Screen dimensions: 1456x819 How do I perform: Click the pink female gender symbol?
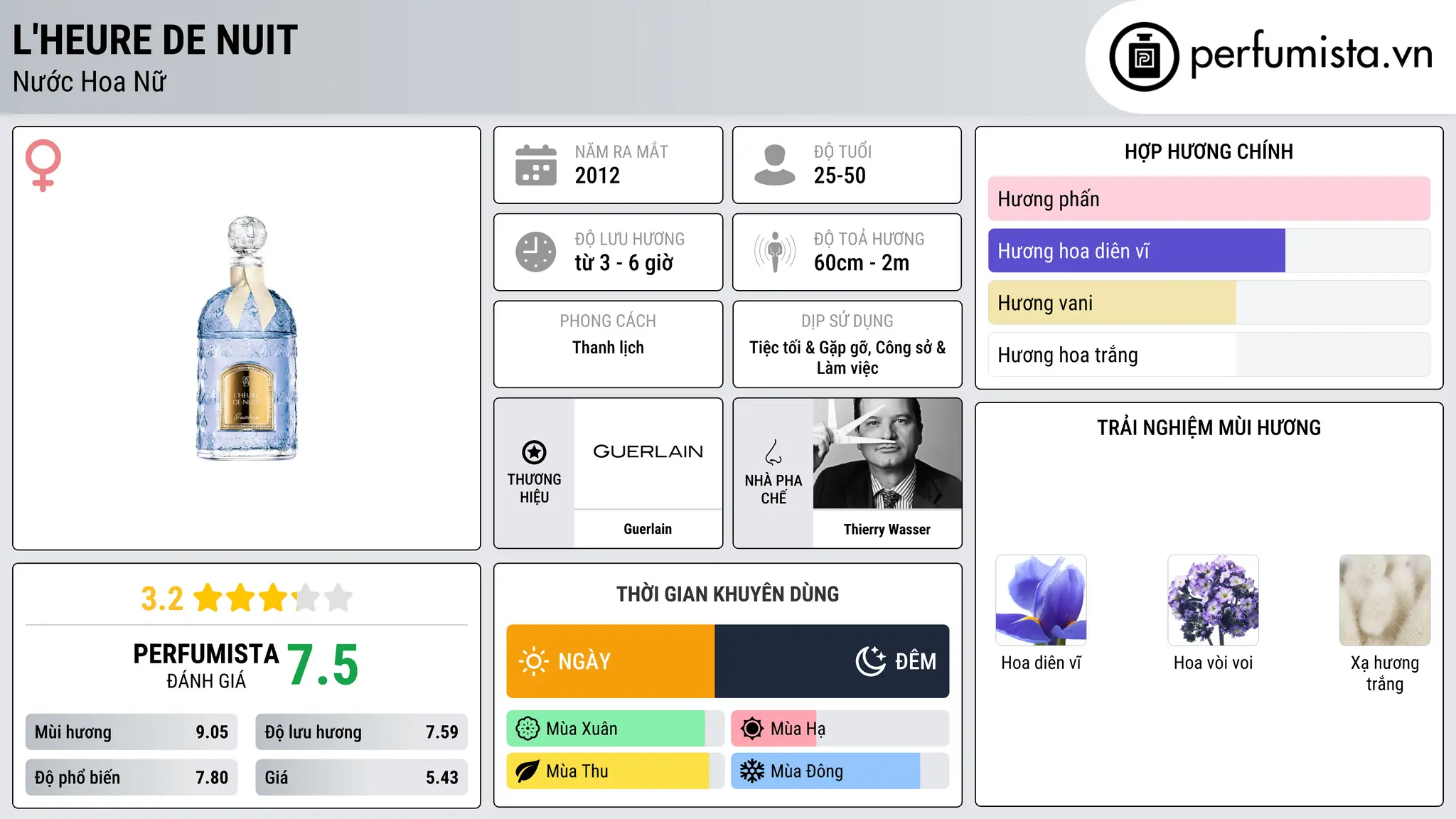tap(43, 165)
